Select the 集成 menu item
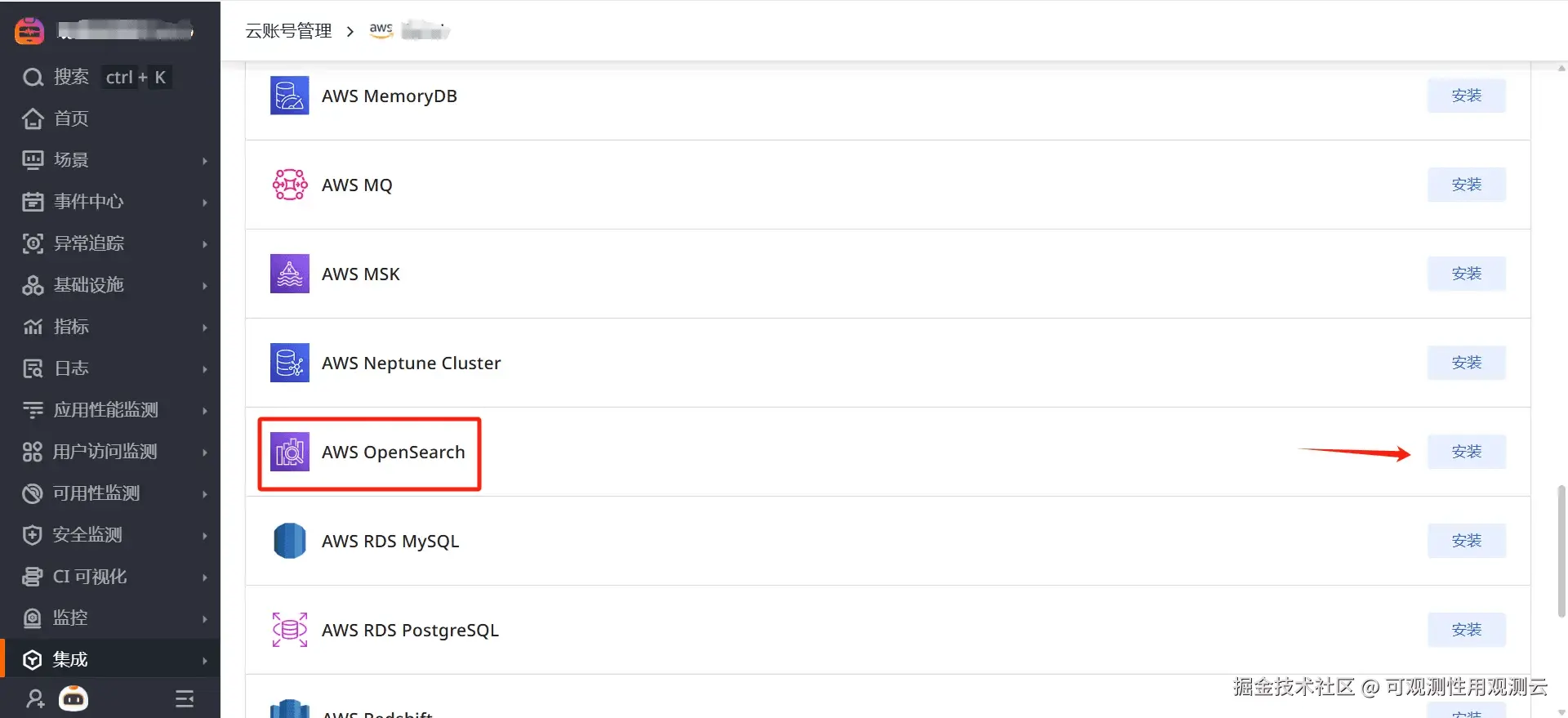This screenshot has height=718, width=1568. point(71,659)
